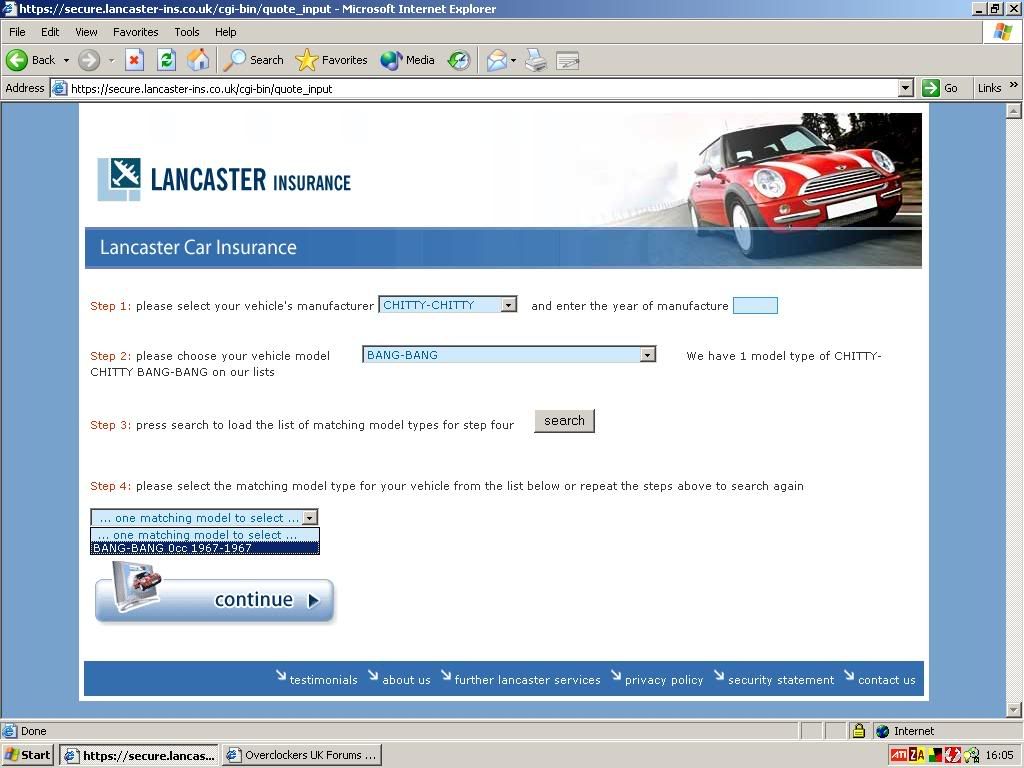
Task: Click the Lancaster Insurance logo
Action: point(224,179)
